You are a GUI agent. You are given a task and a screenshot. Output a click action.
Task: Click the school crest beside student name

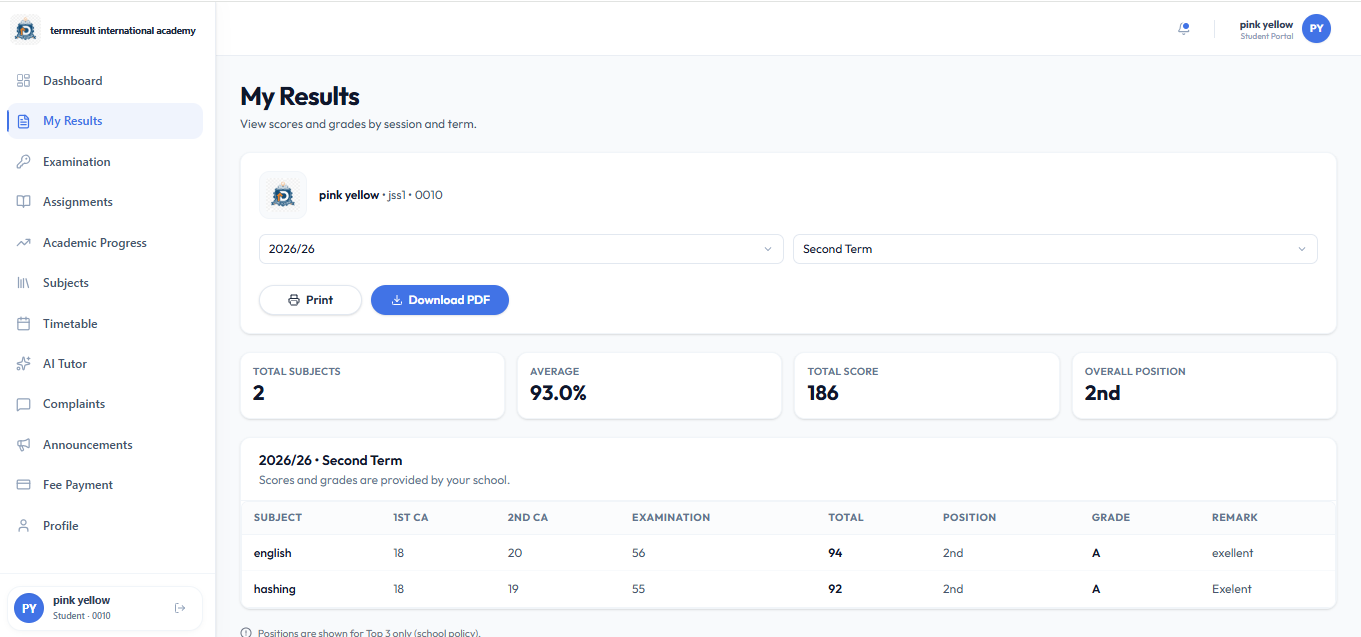(283, 195)
